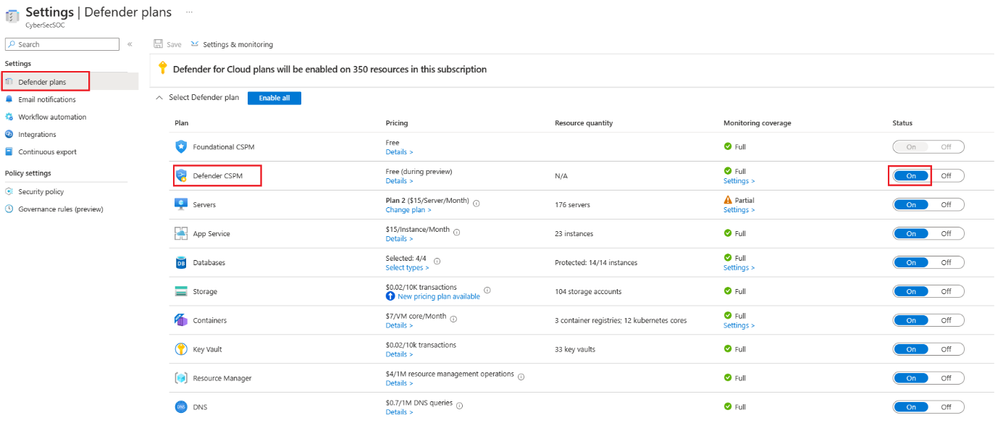Open Settings link for Containers coverage
Screen dimensions: 998x426
click(739, 325)
